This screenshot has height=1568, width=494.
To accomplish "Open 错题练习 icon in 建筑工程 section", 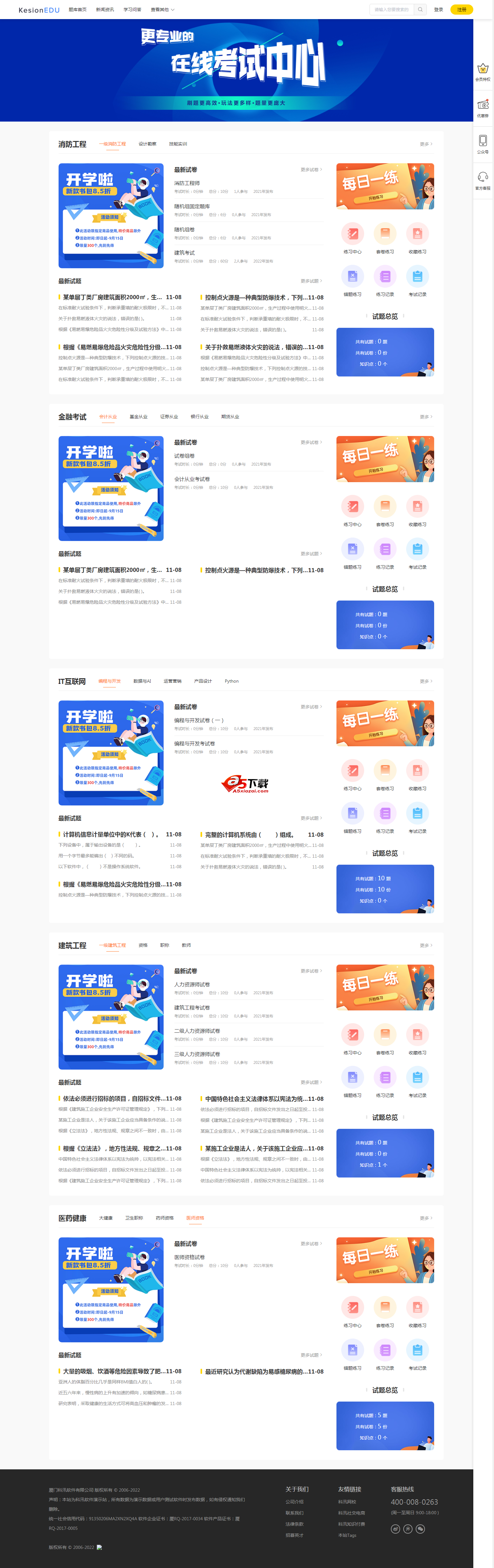I will point(352,1077).
